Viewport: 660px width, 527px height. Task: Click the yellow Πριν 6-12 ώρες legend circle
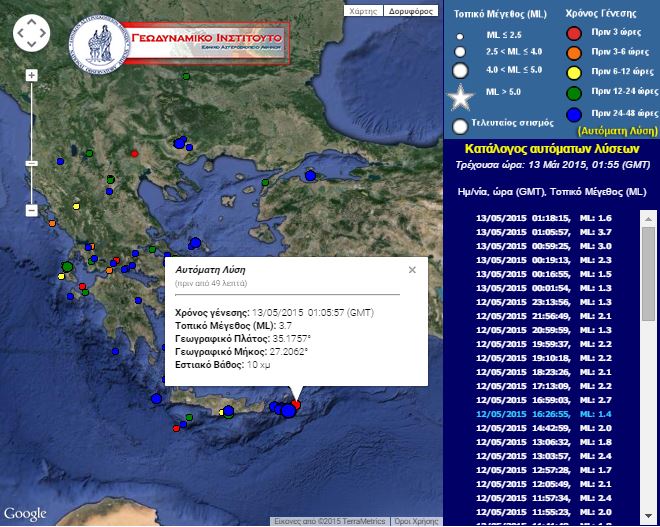[x=574, y=72]
